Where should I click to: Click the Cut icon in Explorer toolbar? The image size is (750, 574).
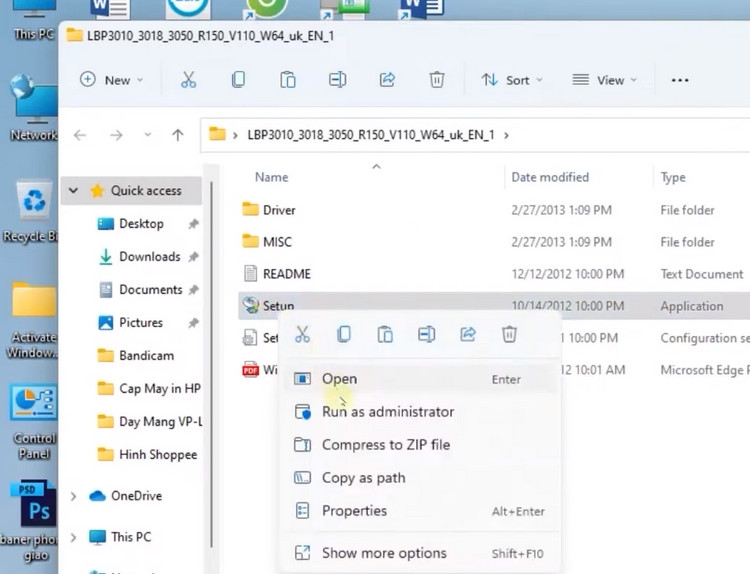[188, 80]
